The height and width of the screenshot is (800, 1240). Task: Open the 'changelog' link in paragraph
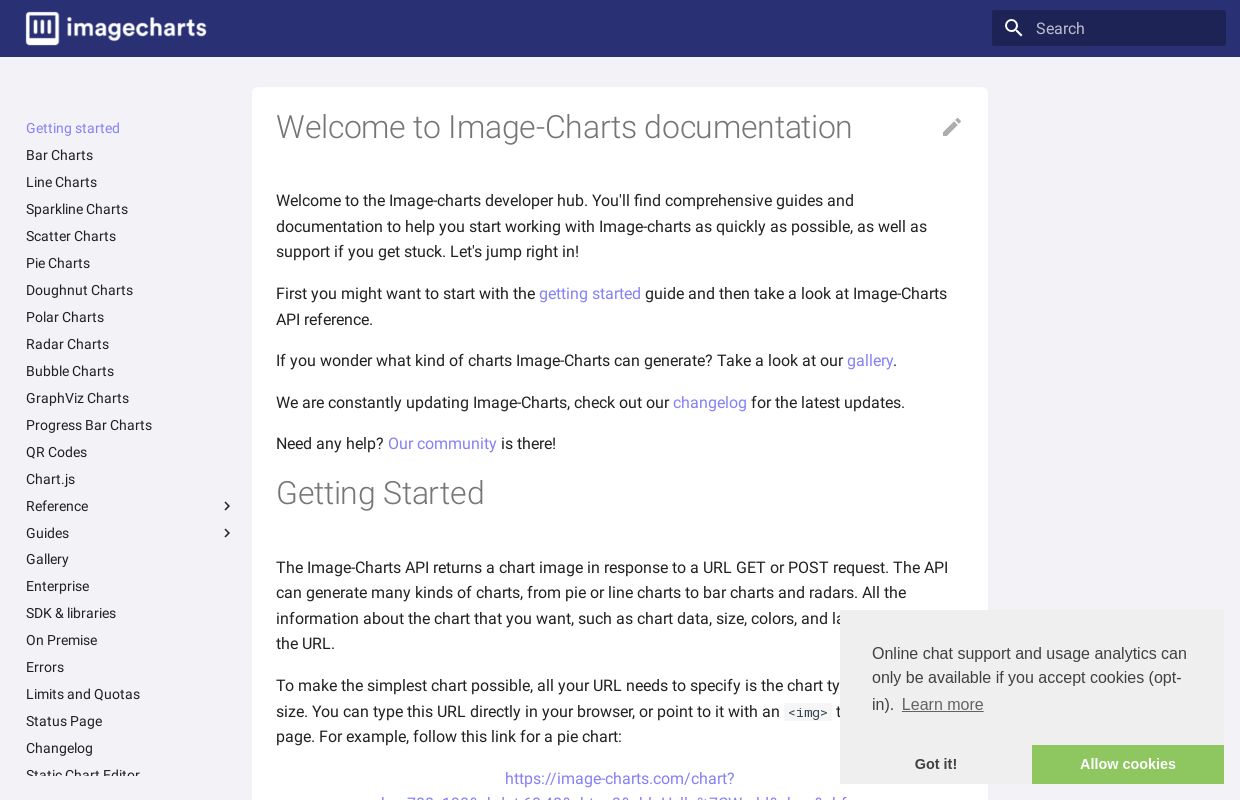[x=710, y=403]
